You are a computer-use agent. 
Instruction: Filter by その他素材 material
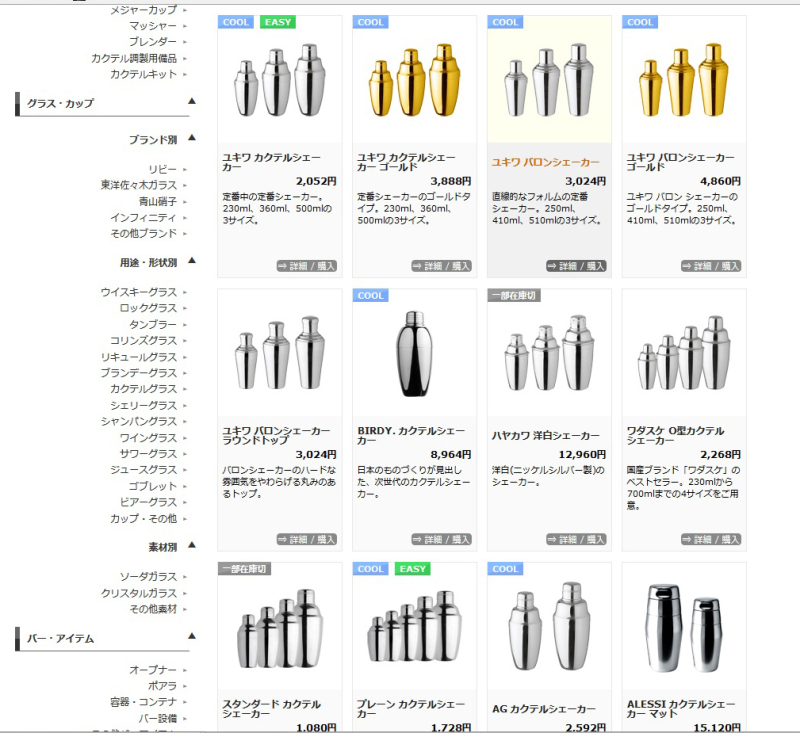coord(153,609)
